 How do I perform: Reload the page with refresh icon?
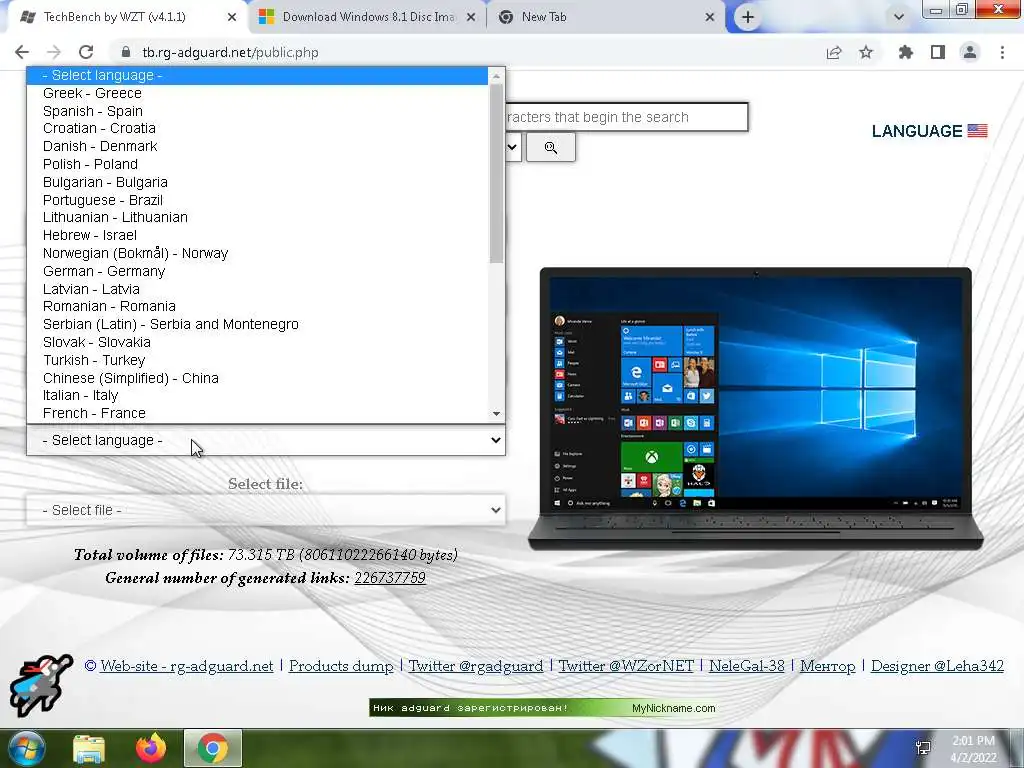click(86, 52)
